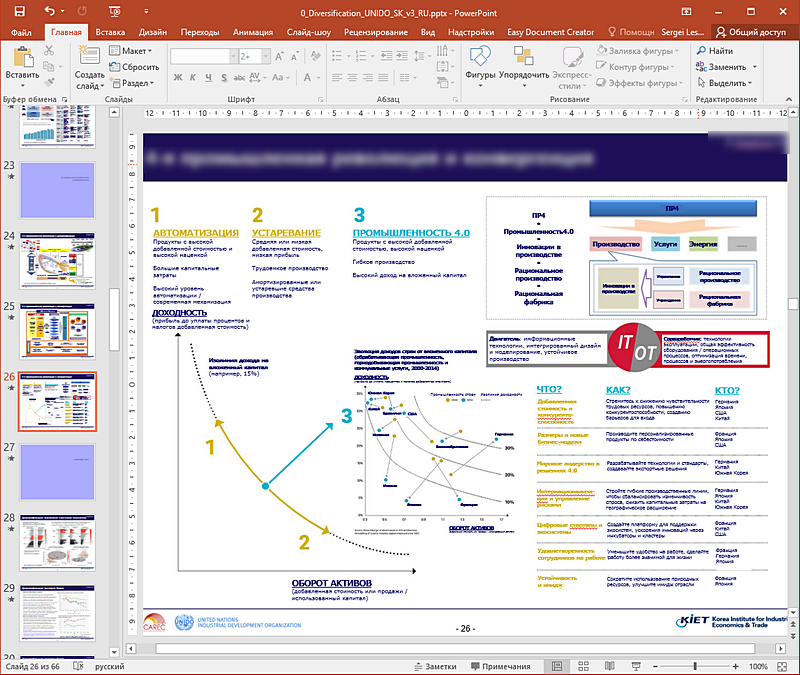This screenshot has height=675, width=800.
Task: Click the Вставить paste icon
Action: (22, 58)
